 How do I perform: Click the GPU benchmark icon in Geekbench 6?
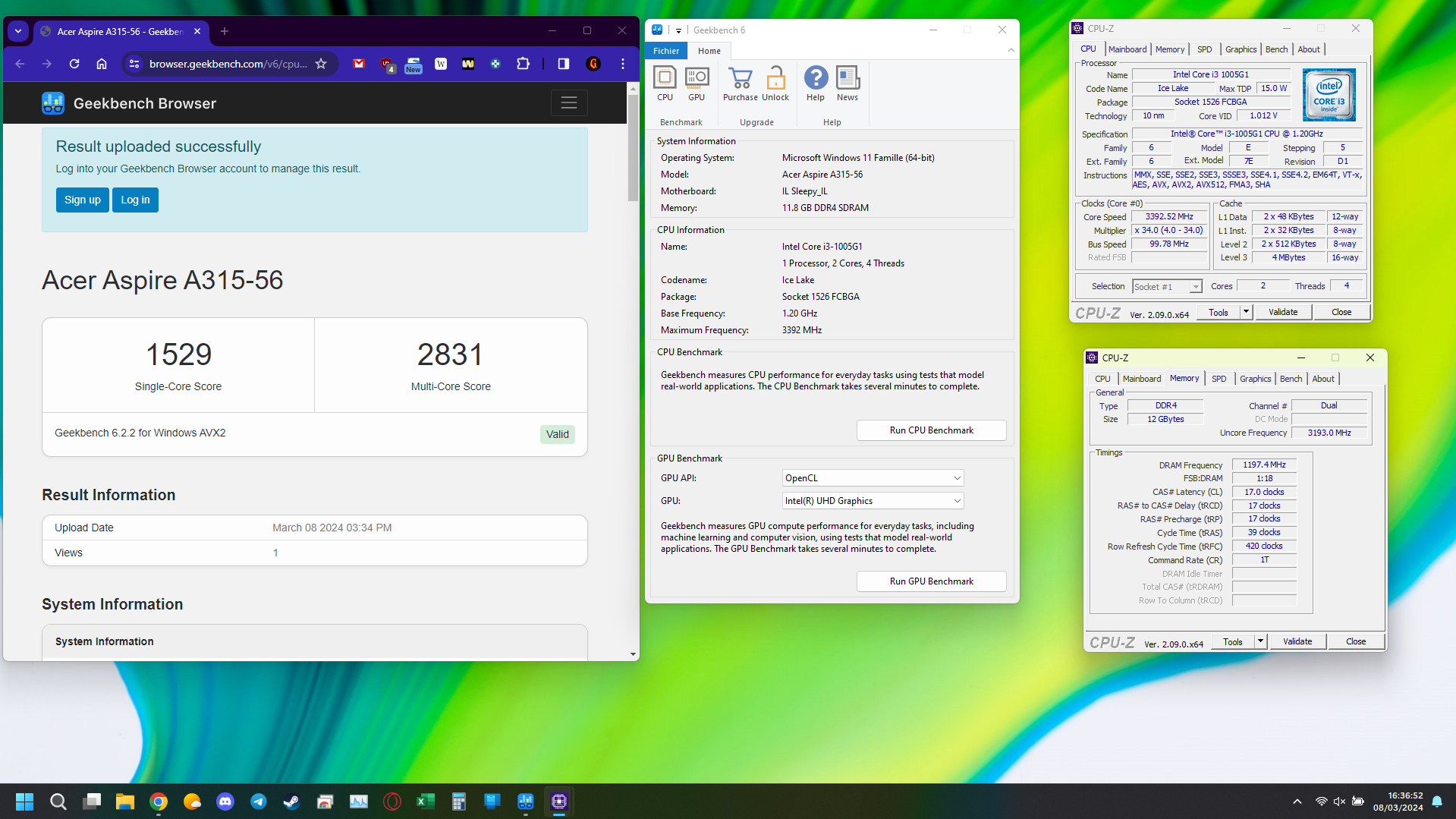point(697,83)
